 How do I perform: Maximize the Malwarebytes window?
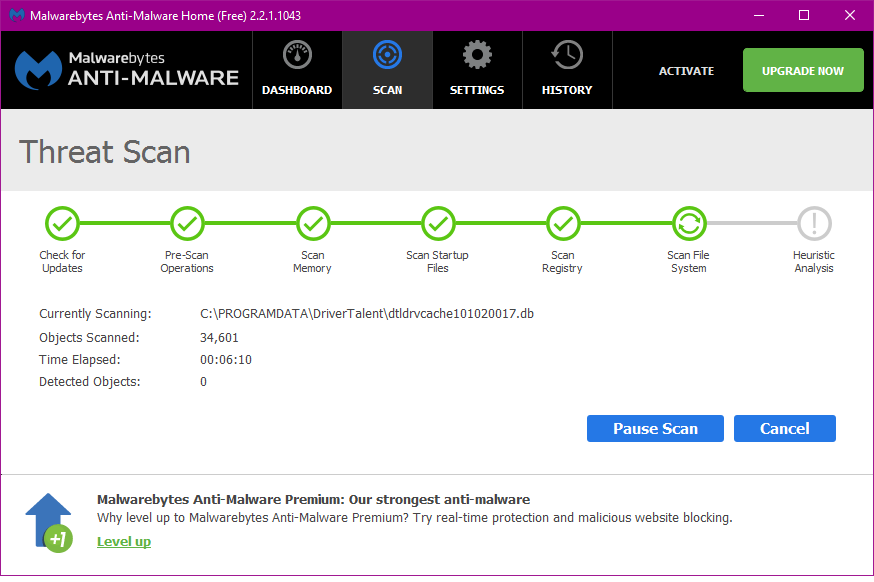tap(804, 15)
